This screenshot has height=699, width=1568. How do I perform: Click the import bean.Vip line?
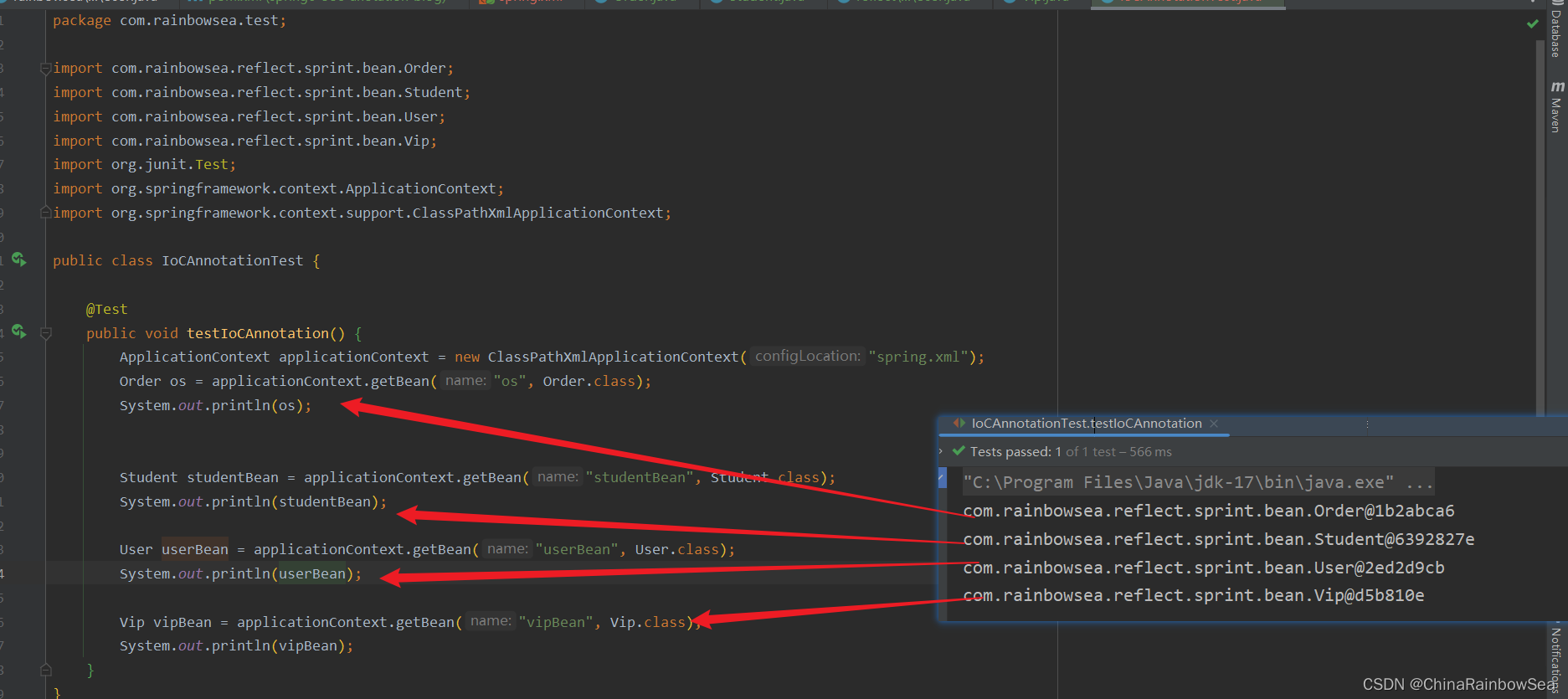(x=244, y=141)
